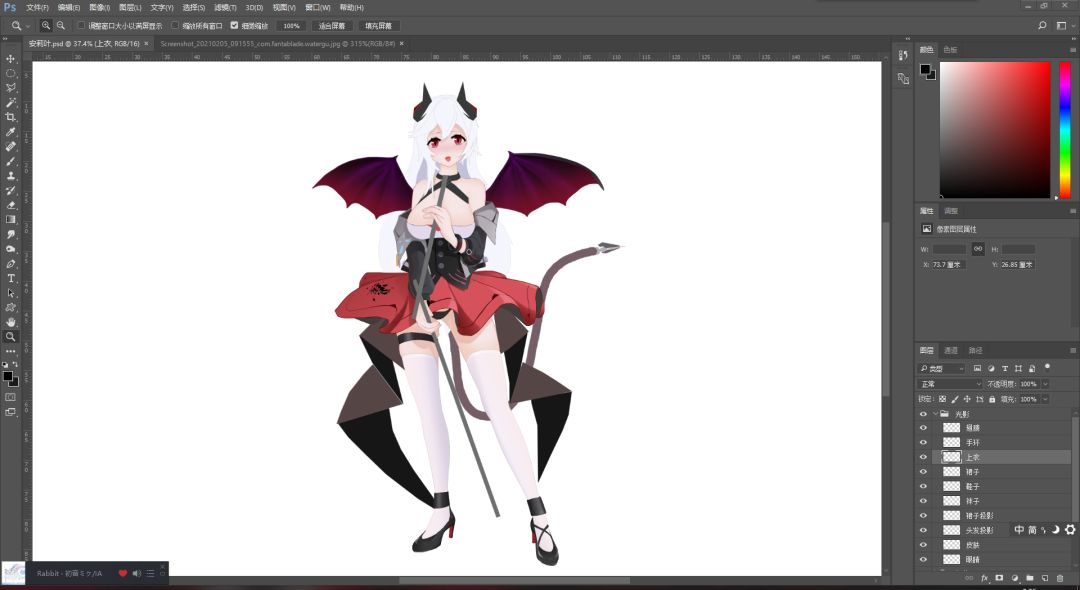Toggle resize windows to fit checkbox
This screenshot has height=590, width=1080.
[81, 25]
